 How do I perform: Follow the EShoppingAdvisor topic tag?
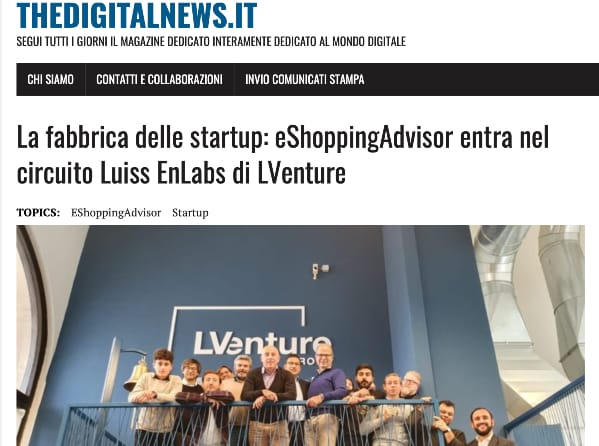(116, 212)
